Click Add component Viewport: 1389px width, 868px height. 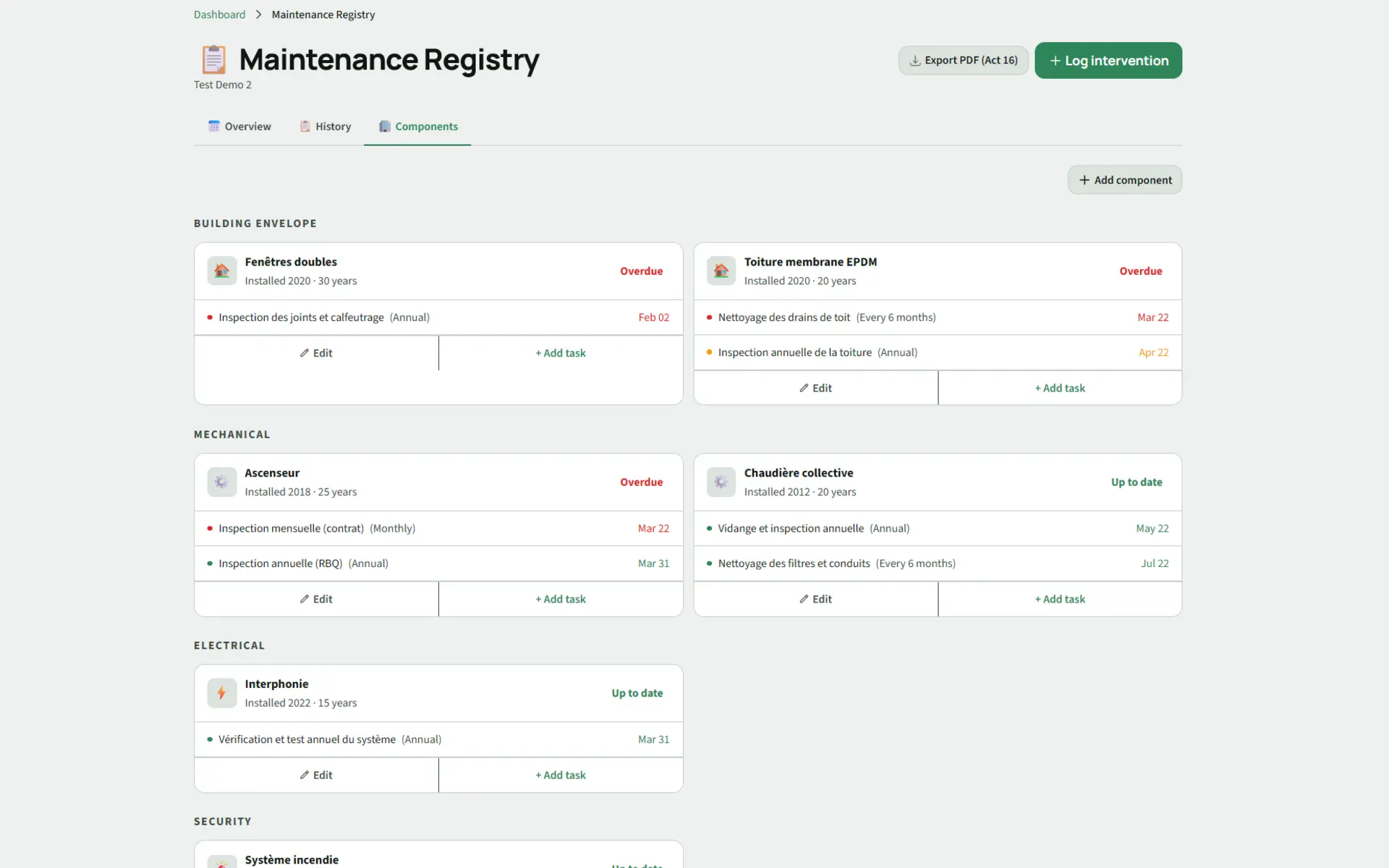click(x=1124, y=179)
